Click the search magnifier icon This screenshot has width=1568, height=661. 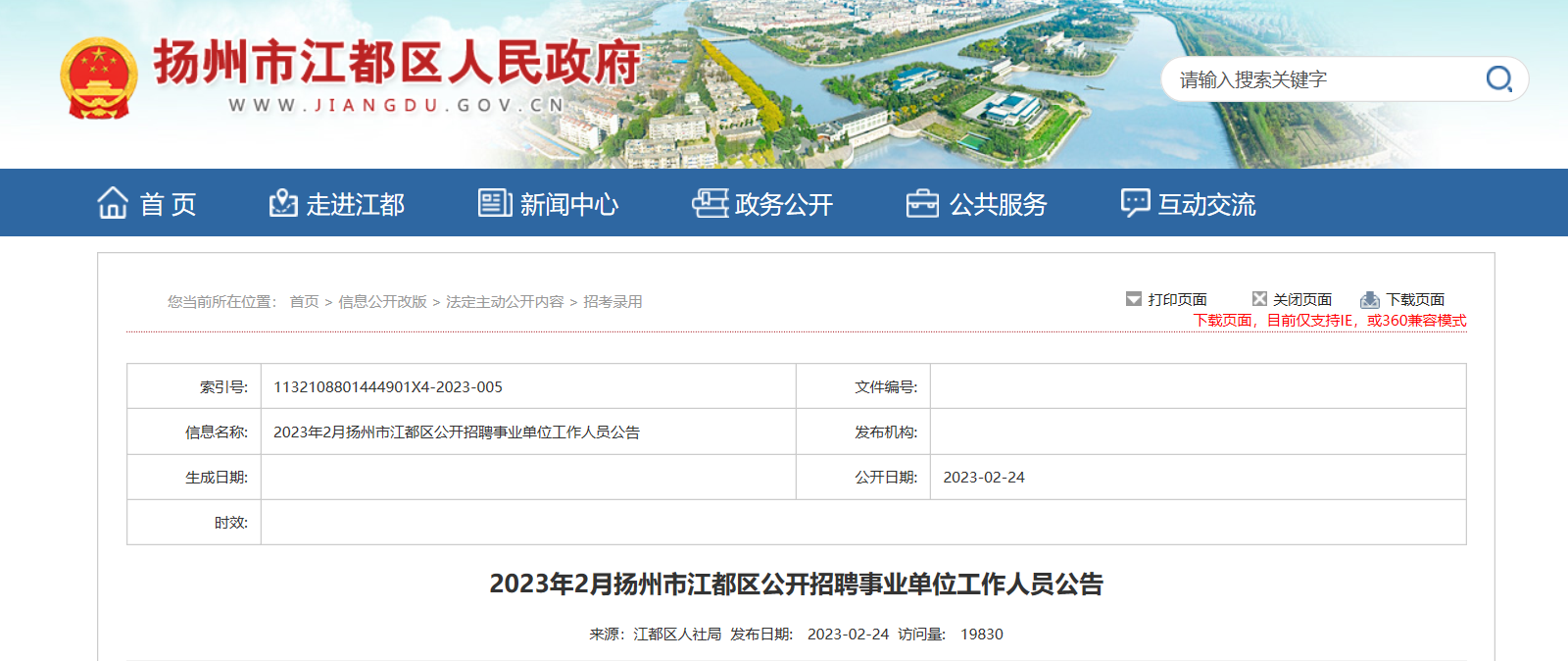point(1498,79)
